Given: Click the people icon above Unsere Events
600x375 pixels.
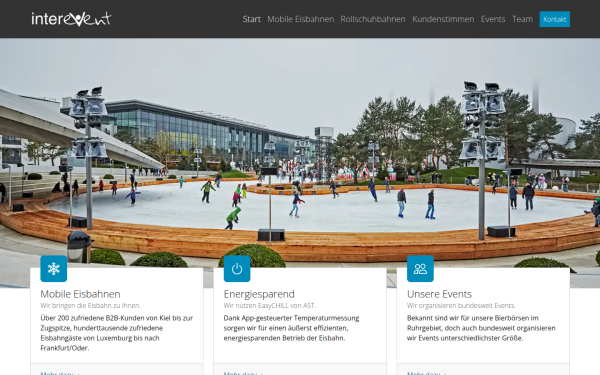Looking at the screenshot, I should point(420,269).
